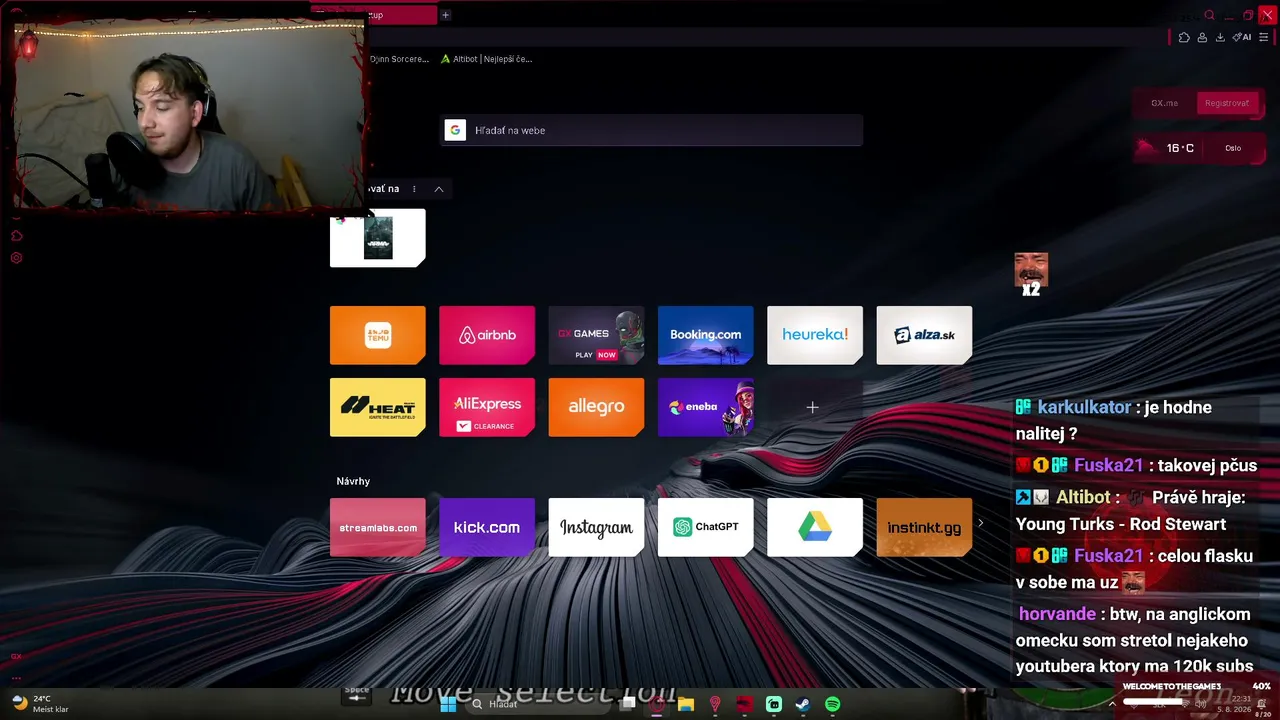The height and width of the screenshot is (720, 1280).
Task: Add a new speed dial with the plus tile
Action: pyautogui.click(x=812, y=407)
